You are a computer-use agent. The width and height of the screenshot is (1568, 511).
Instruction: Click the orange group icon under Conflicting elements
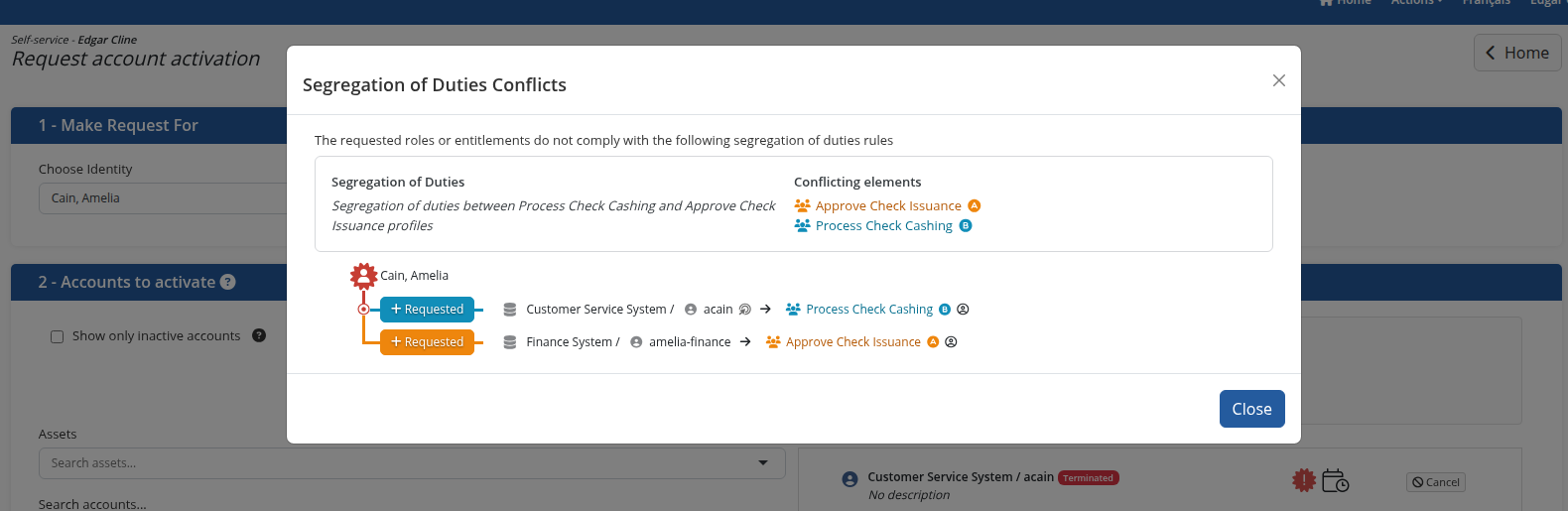[x=803, y=206]
